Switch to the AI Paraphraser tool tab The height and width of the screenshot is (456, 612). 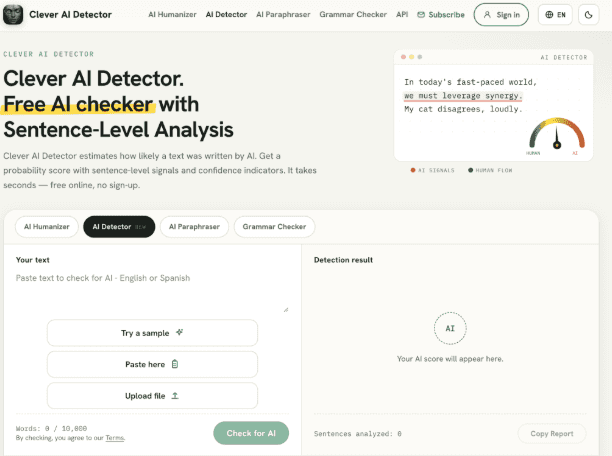tap(194, 227)
